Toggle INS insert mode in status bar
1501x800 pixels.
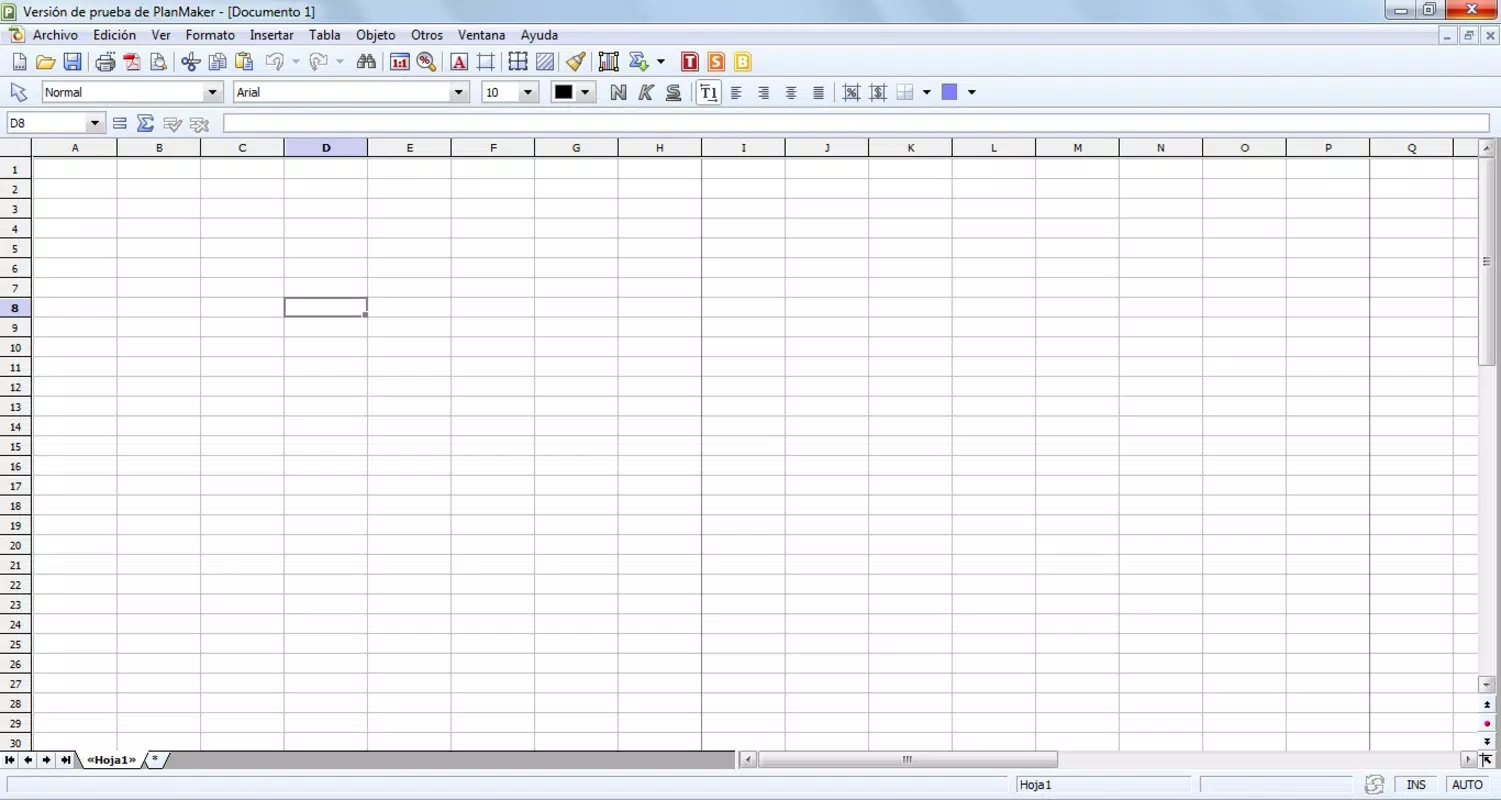(1416, 785)
